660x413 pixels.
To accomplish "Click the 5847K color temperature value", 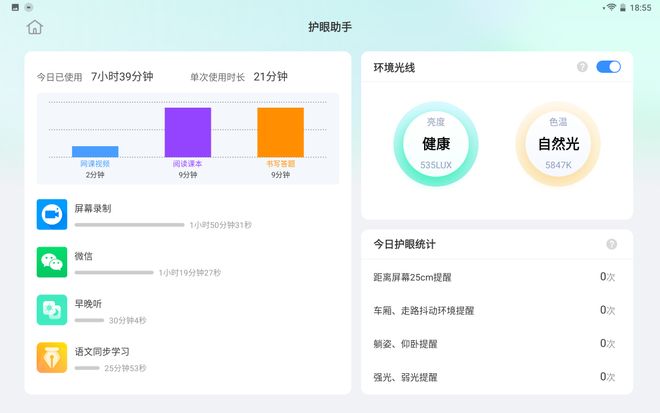I will point(559,165).
